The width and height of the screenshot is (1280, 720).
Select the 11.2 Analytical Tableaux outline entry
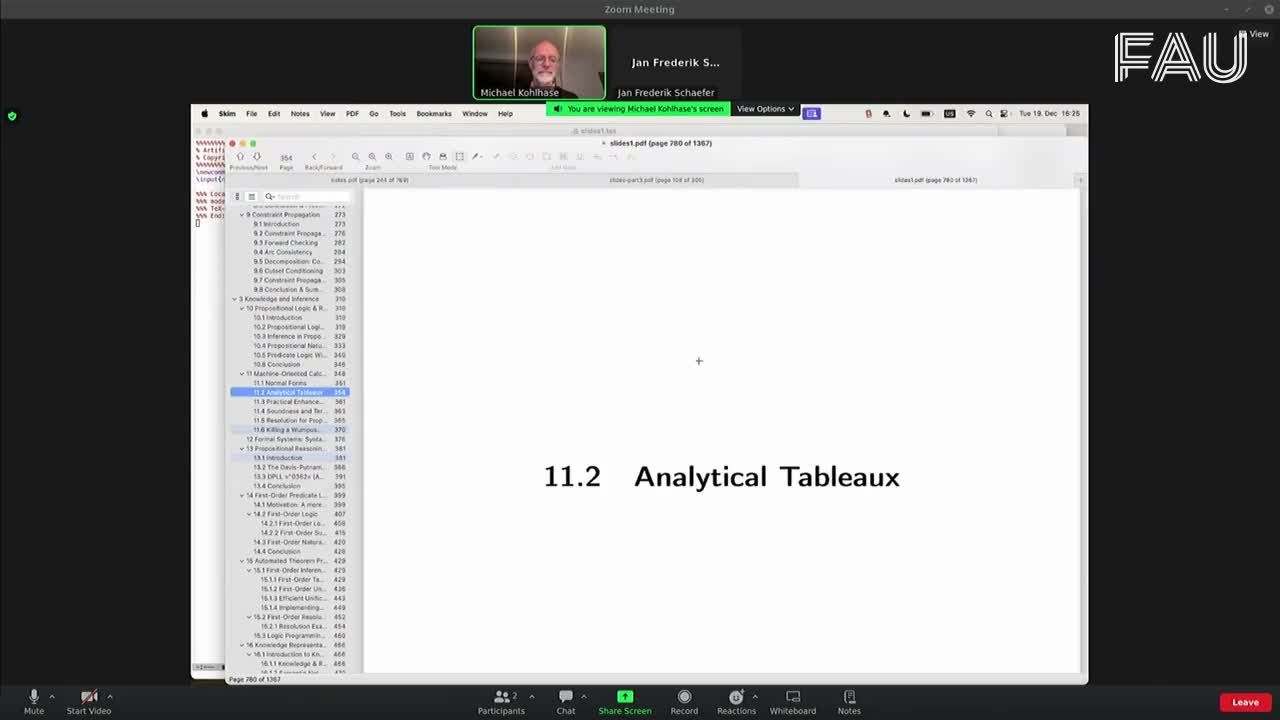click(290, 392)
